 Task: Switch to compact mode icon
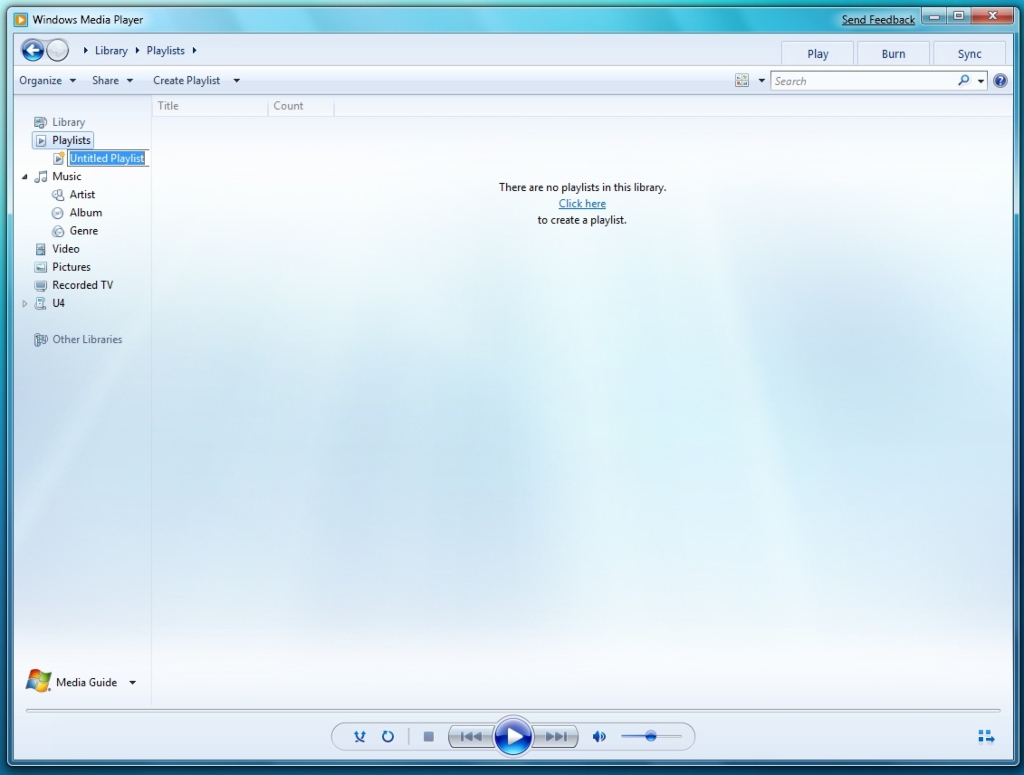[x=986, y=736]
